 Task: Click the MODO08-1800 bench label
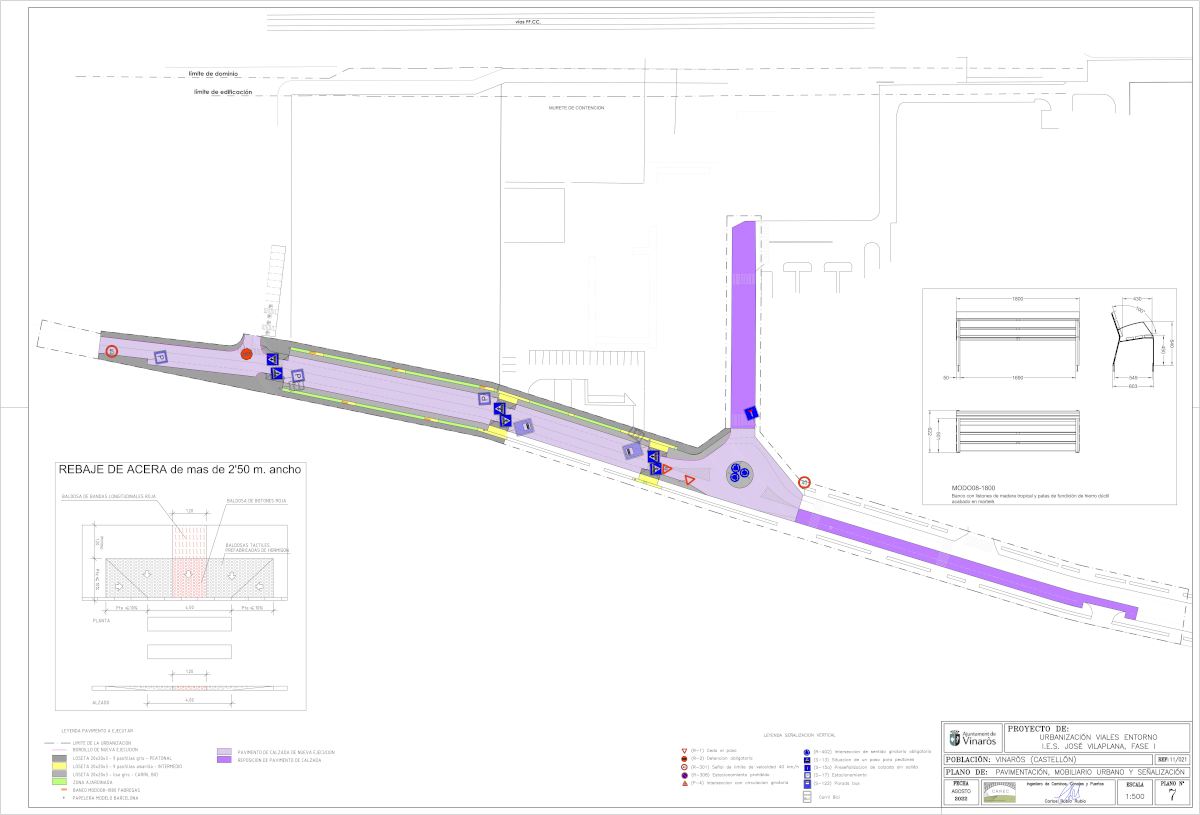(974, 488)
